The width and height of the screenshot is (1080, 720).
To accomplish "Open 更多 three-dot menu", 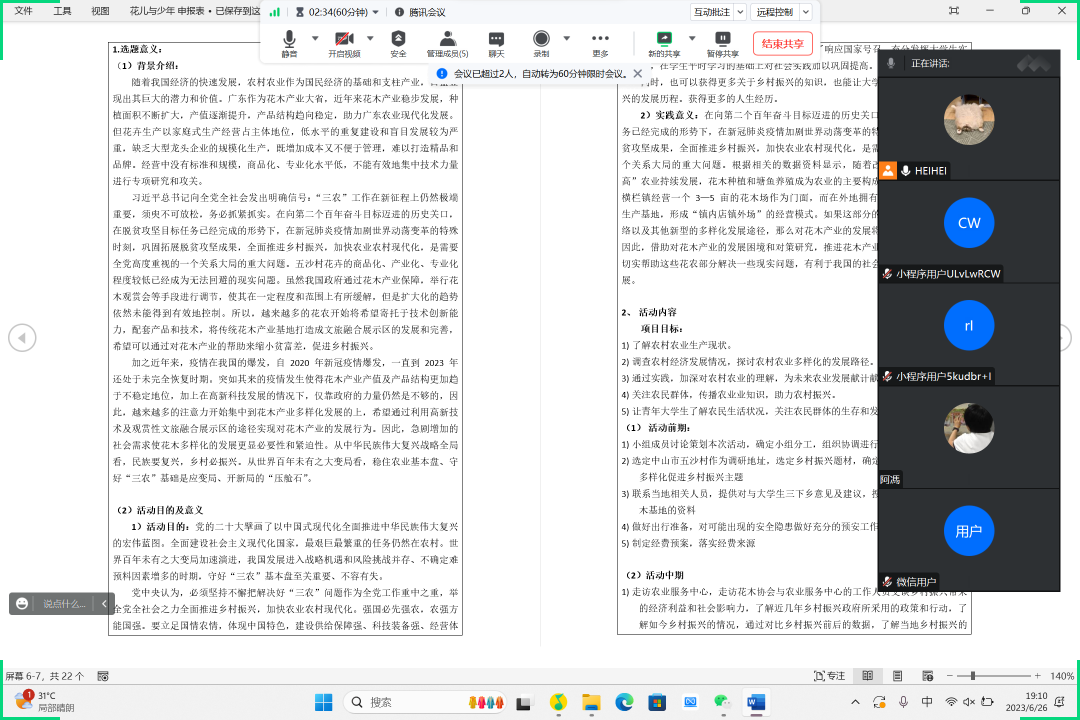I will click(x=600, y=43).
